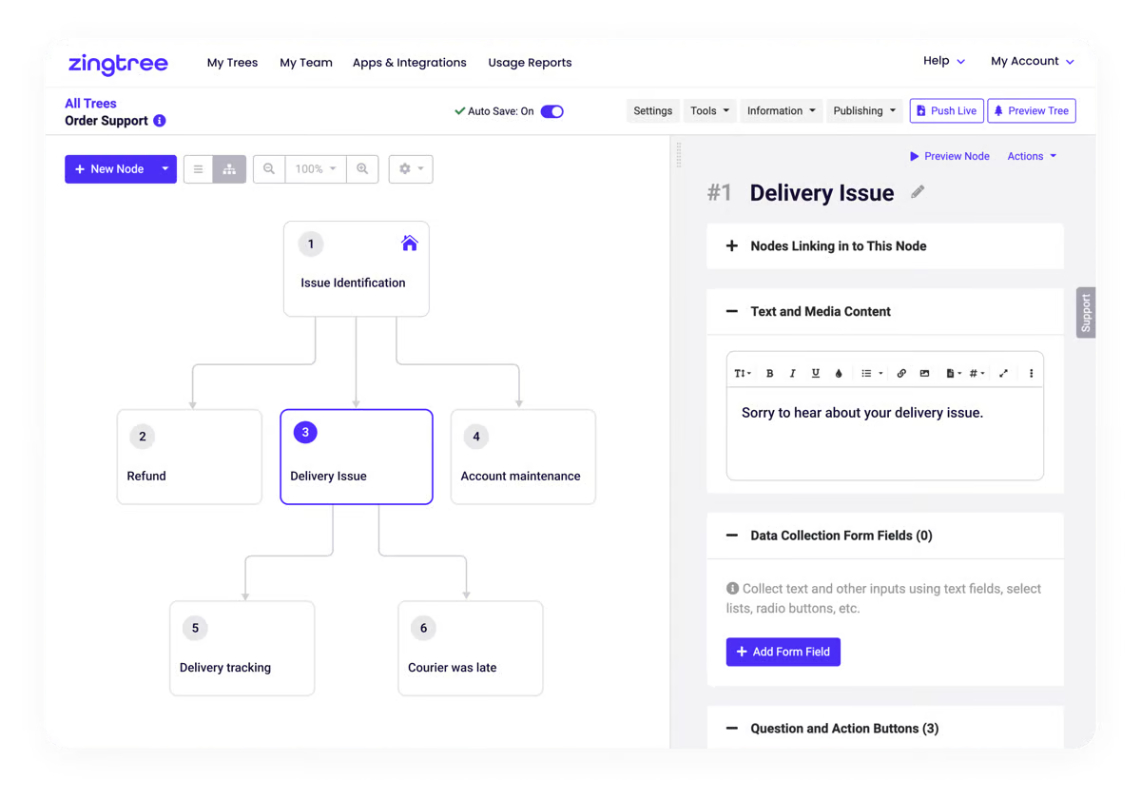The height and width of the screenshot is (800, 1141).
Task: Apply bold formatting in text editor
Action: pos(769,373)
